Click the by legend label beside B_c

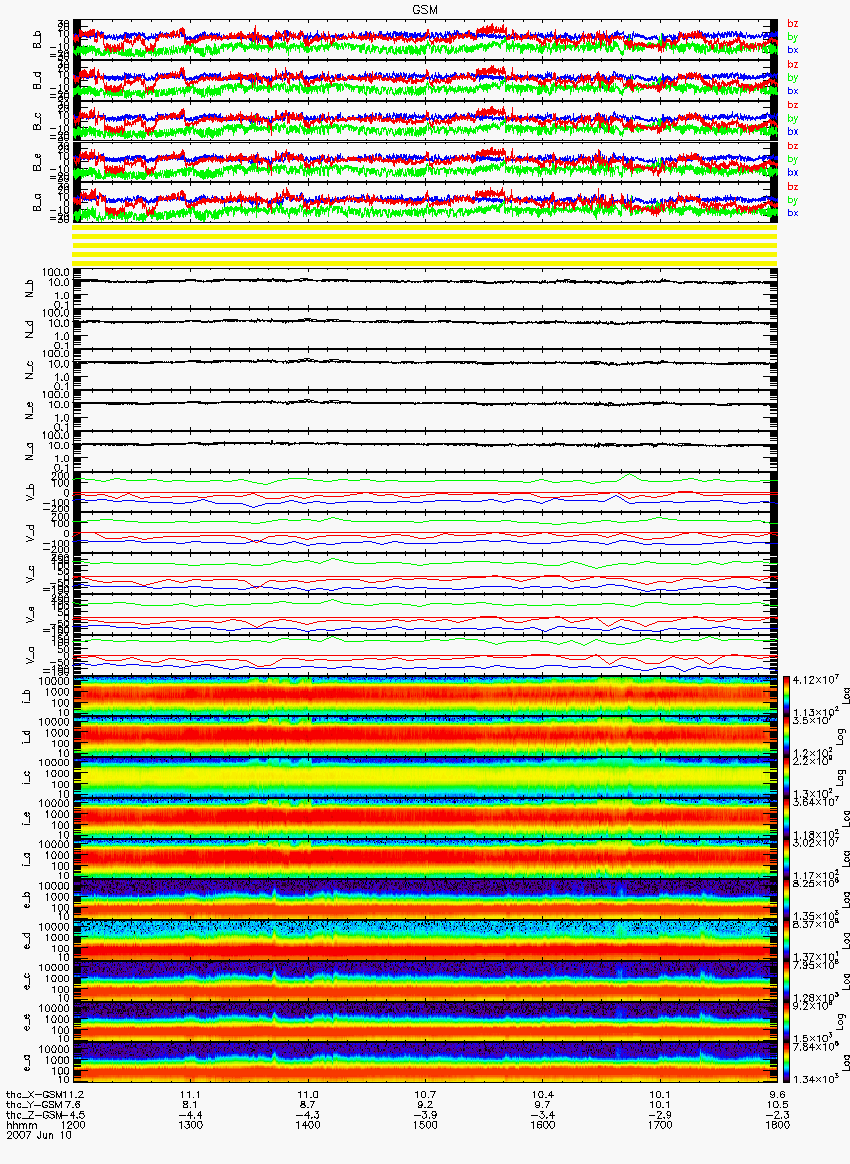point(792,118)
